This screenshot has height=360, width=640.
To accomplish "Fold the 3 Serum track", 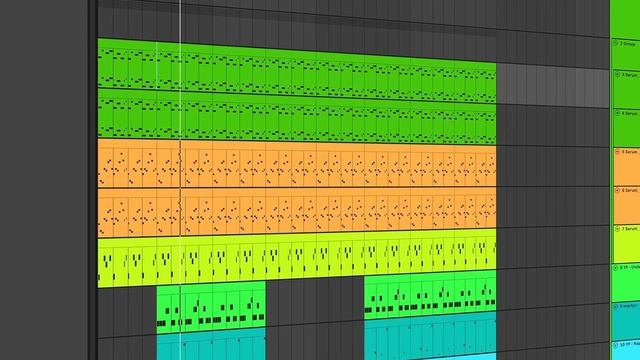I will (617, 75).
